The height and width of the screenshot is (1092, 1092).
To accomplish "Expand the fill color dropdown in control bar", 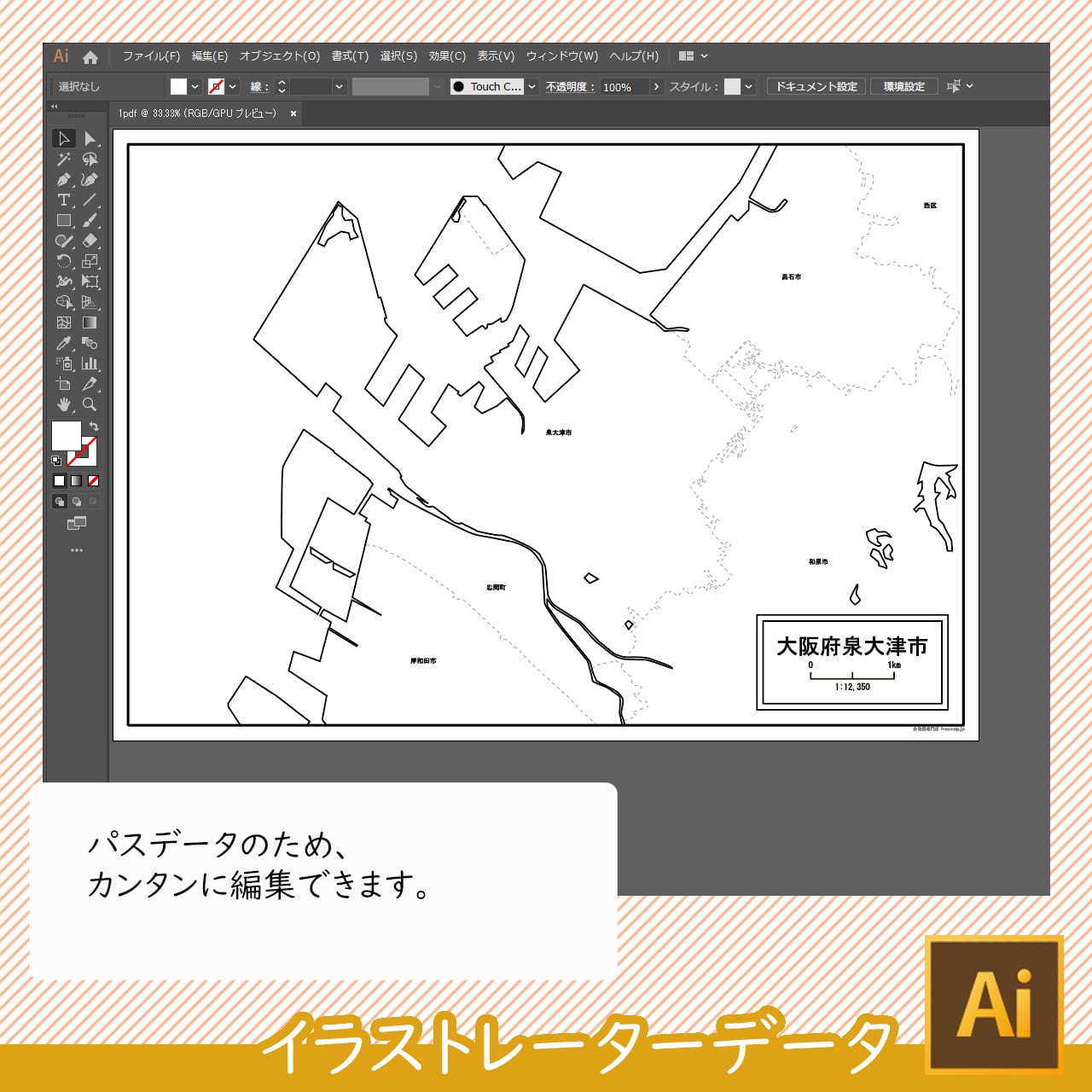I will tap(195, 86).
